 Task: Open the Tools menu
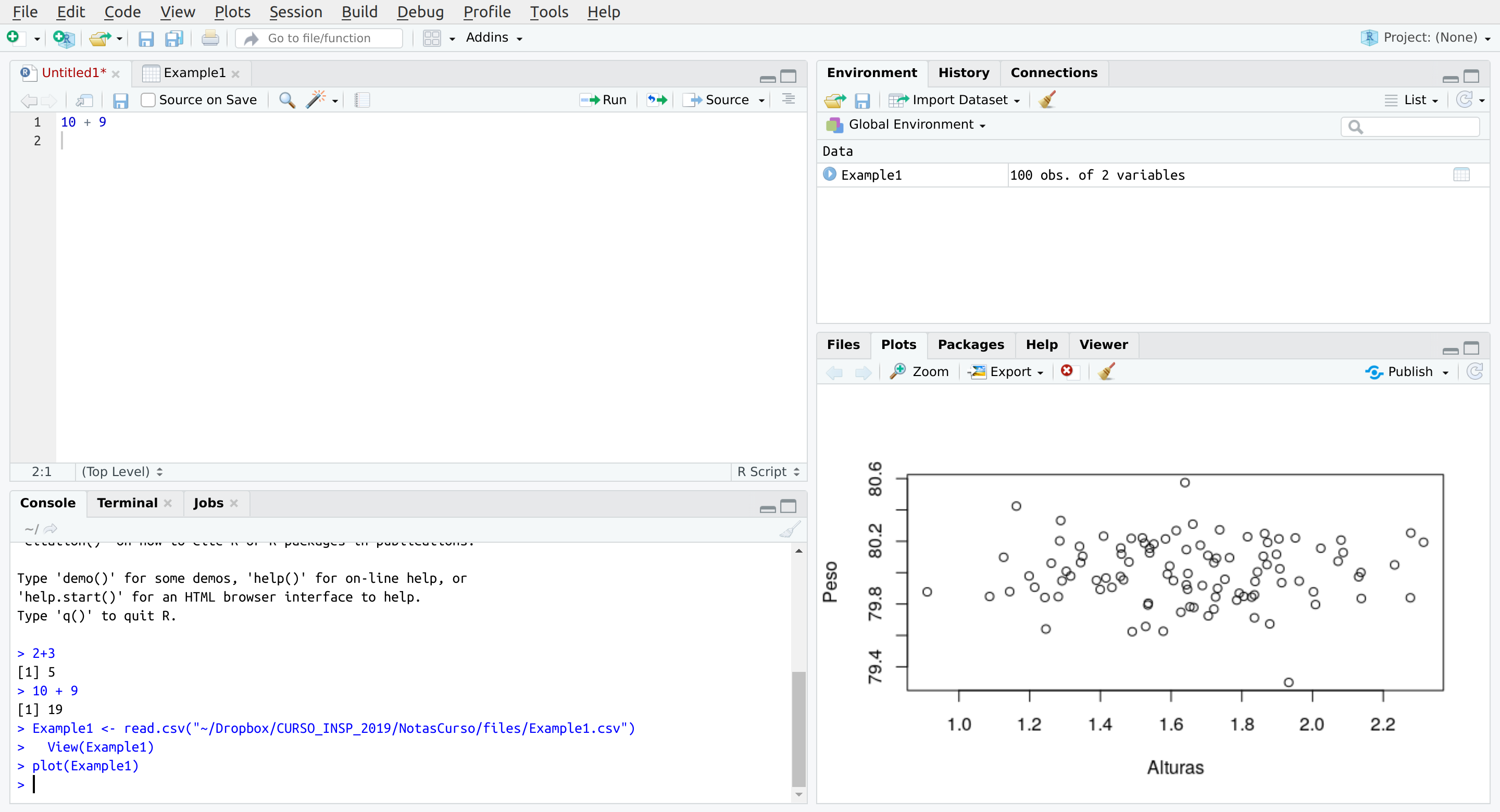point(548,11)
